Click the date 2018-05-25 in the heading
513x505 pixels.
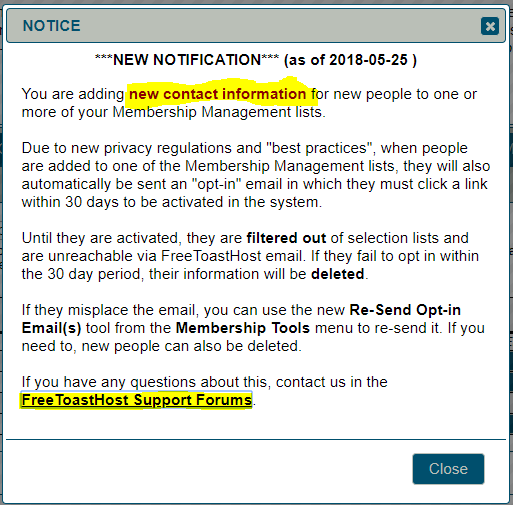[x=368, y=60]
